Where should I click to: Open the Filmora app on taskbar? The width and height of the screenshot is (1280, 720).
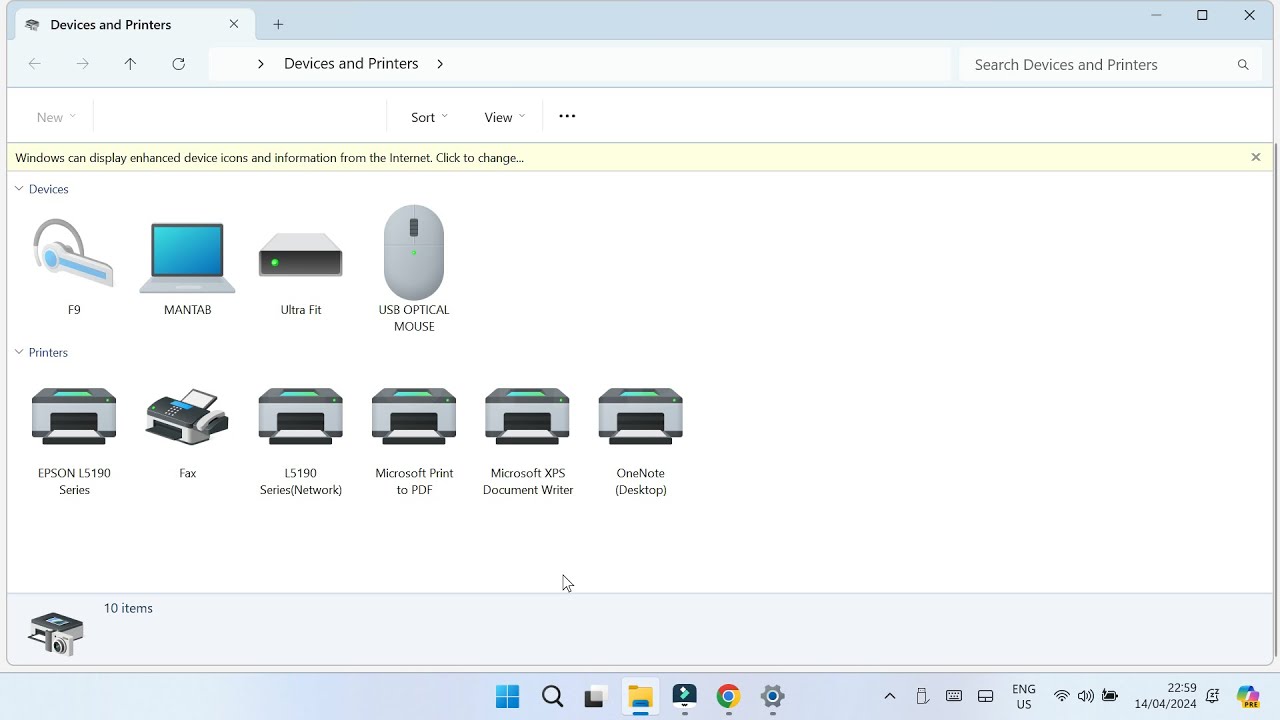pyautogui.click(x=684, y=696)
